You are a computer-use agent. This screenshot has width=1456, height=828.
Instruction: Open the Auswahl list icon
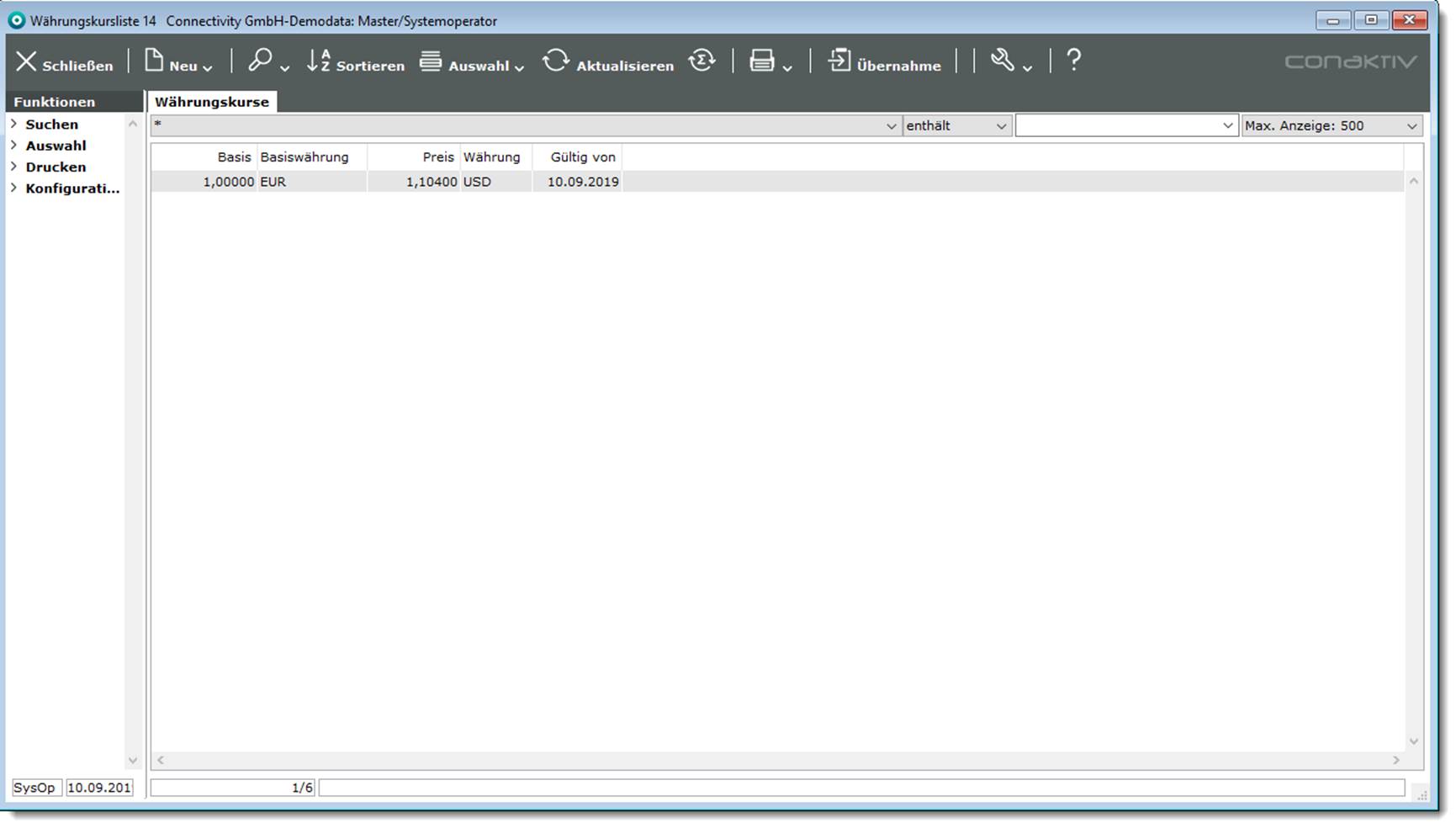(x=431, y=61)
